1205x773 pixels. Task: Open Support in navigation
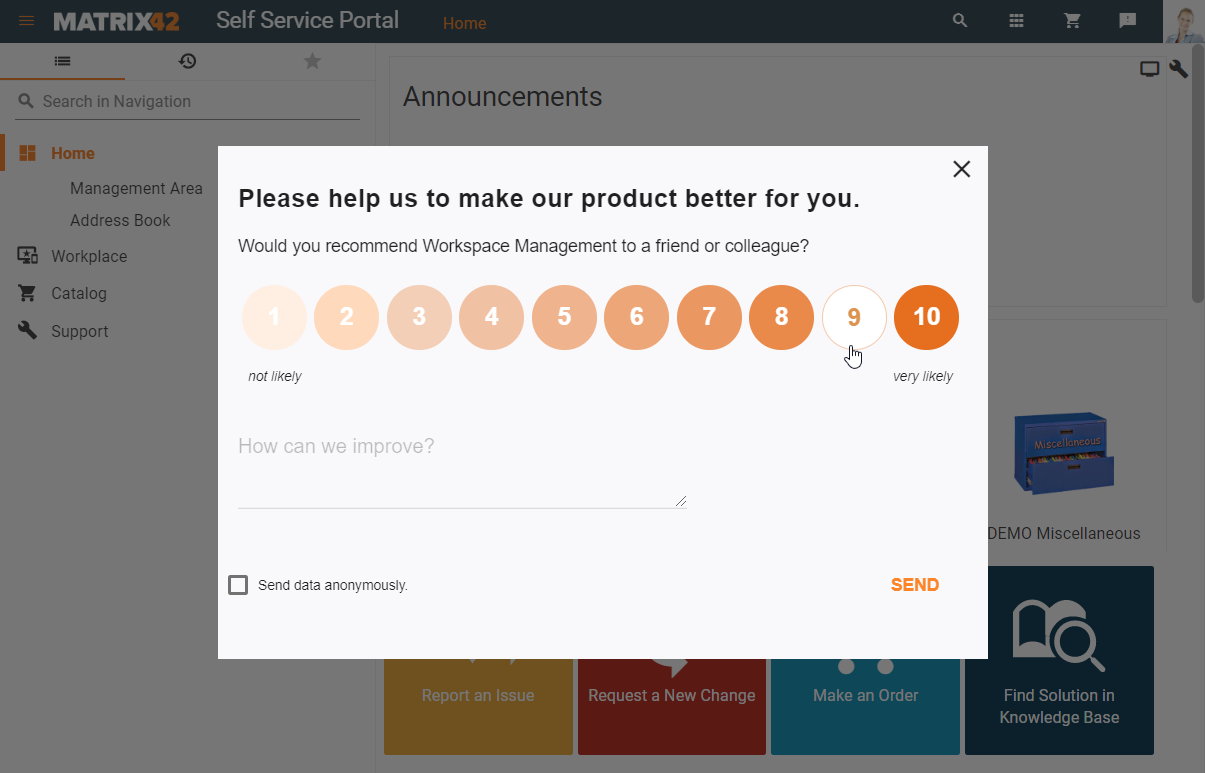click(x=79, y=331)
